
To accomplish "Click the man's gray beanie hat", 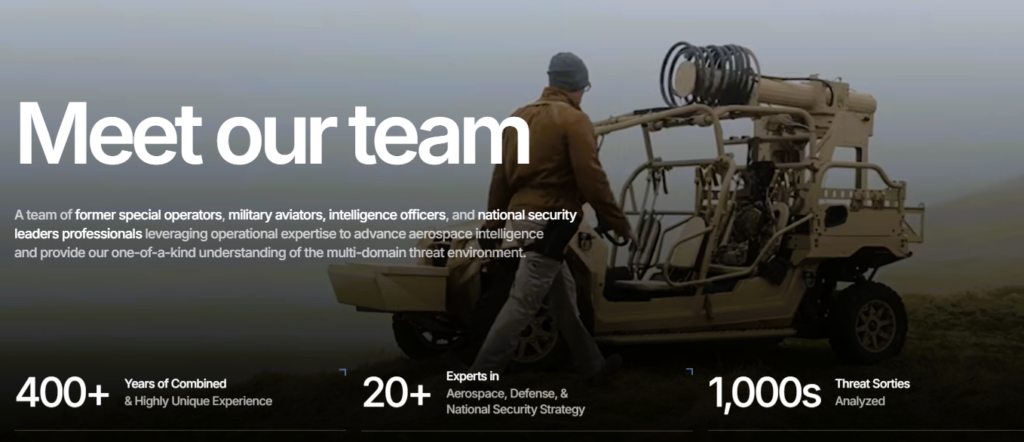I will coord(567,71).
